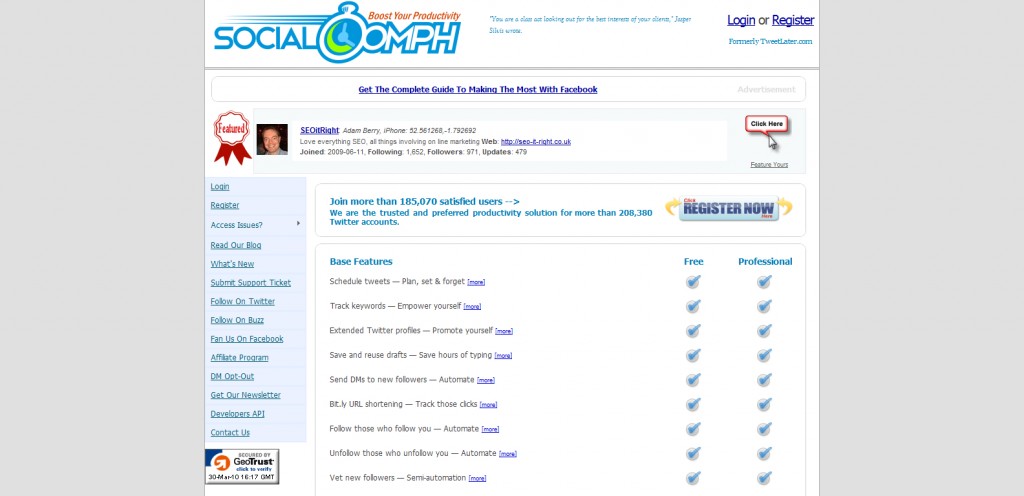Screen dimensions: 1024x496
Task: Open the SEOitRight profile name link
Action: 319,131
